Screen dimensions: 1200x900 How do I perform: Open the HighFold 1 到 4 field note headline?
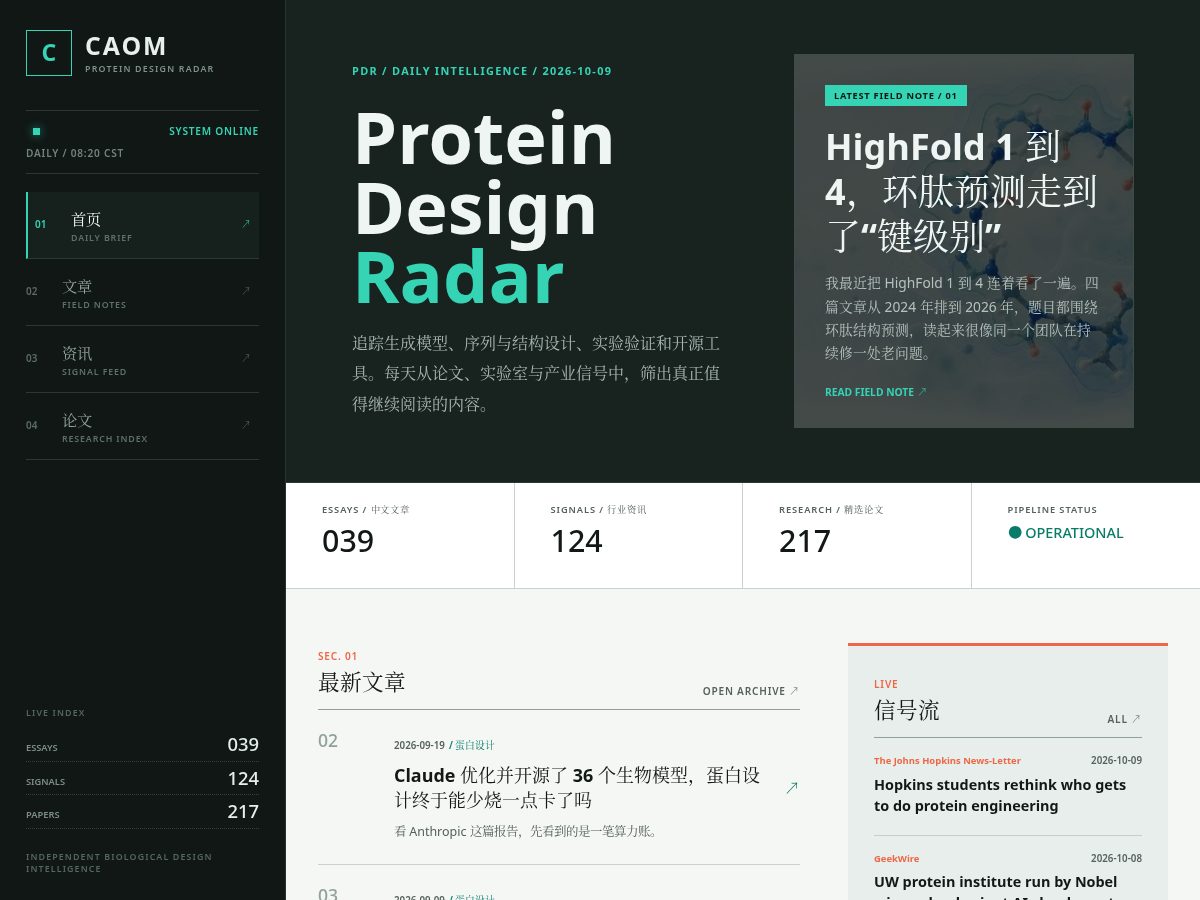961,191
